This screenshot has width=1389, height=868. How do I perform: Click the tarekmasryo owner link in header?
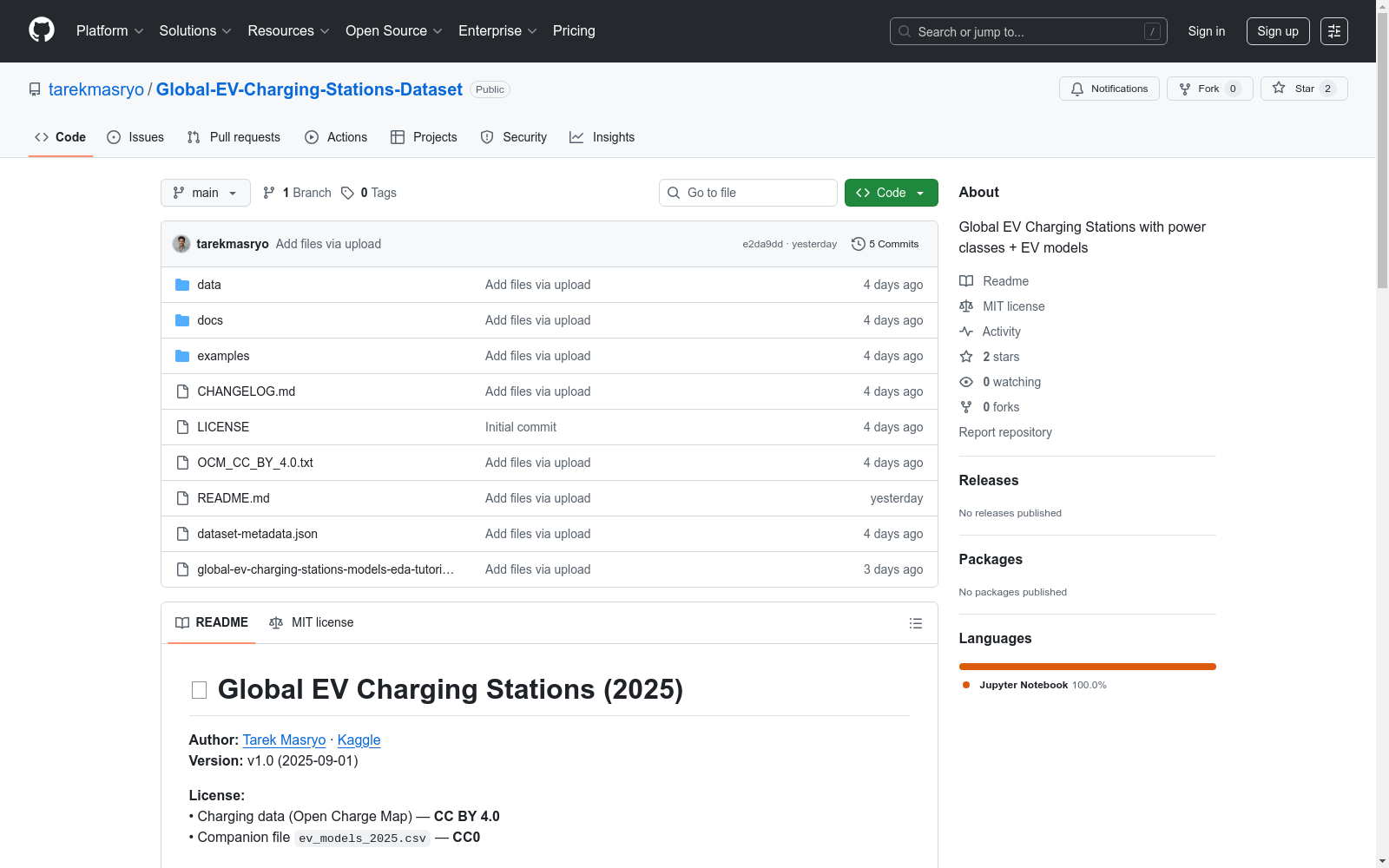click(96, 89)
